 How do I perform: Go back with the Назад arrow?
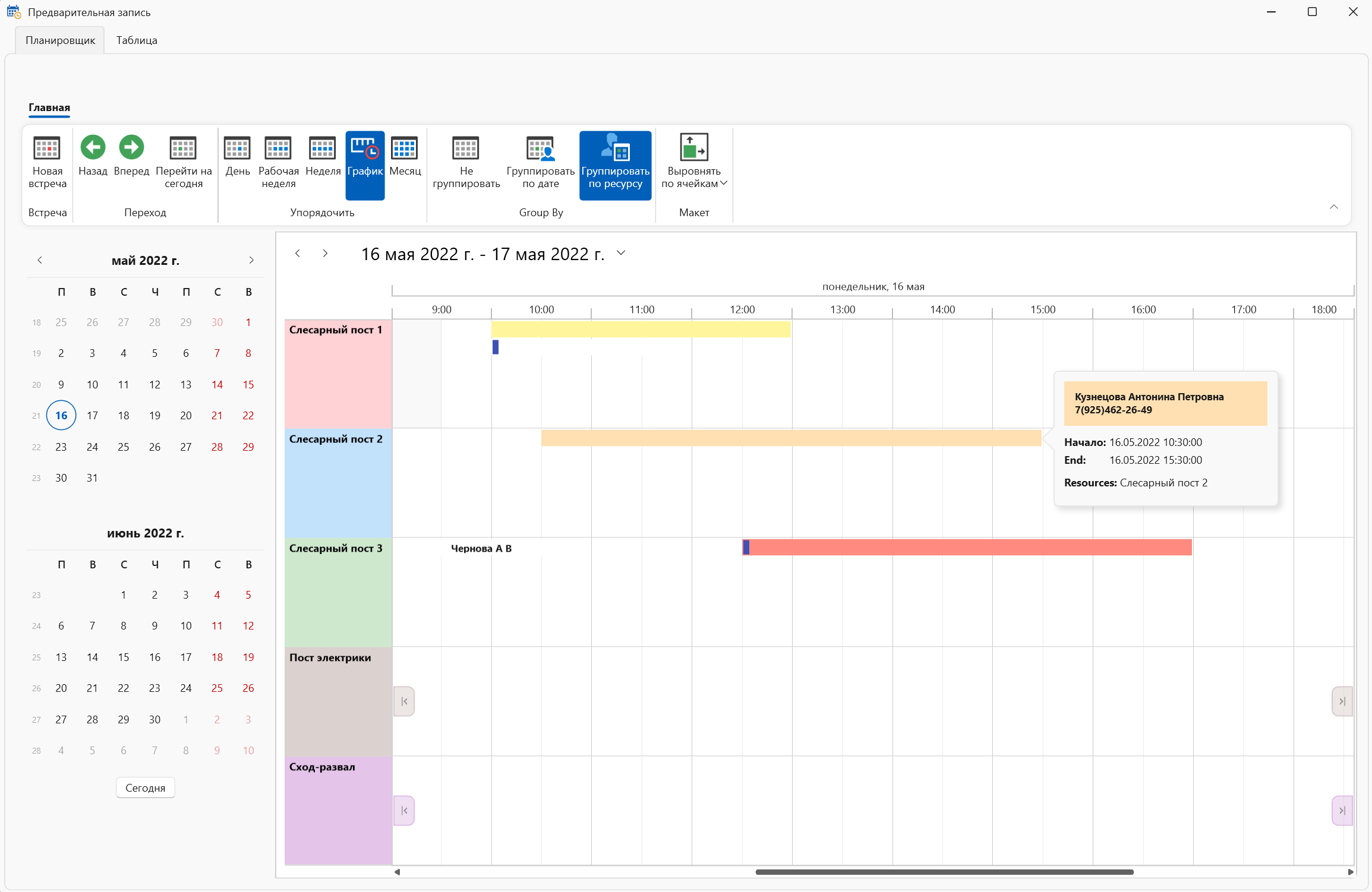pos(93,156)
